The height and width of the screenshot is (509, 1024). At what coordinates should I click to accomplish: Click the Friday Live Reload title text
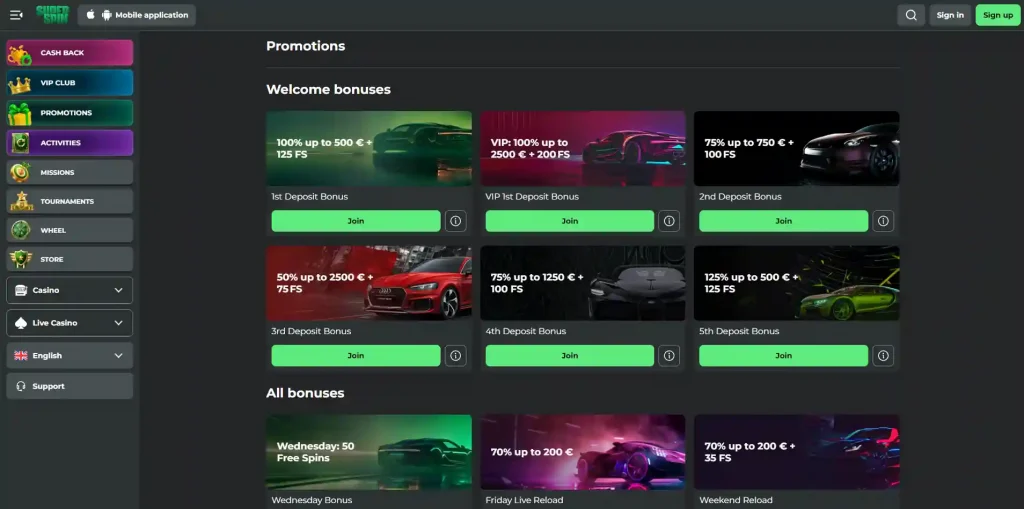(524, 500)
